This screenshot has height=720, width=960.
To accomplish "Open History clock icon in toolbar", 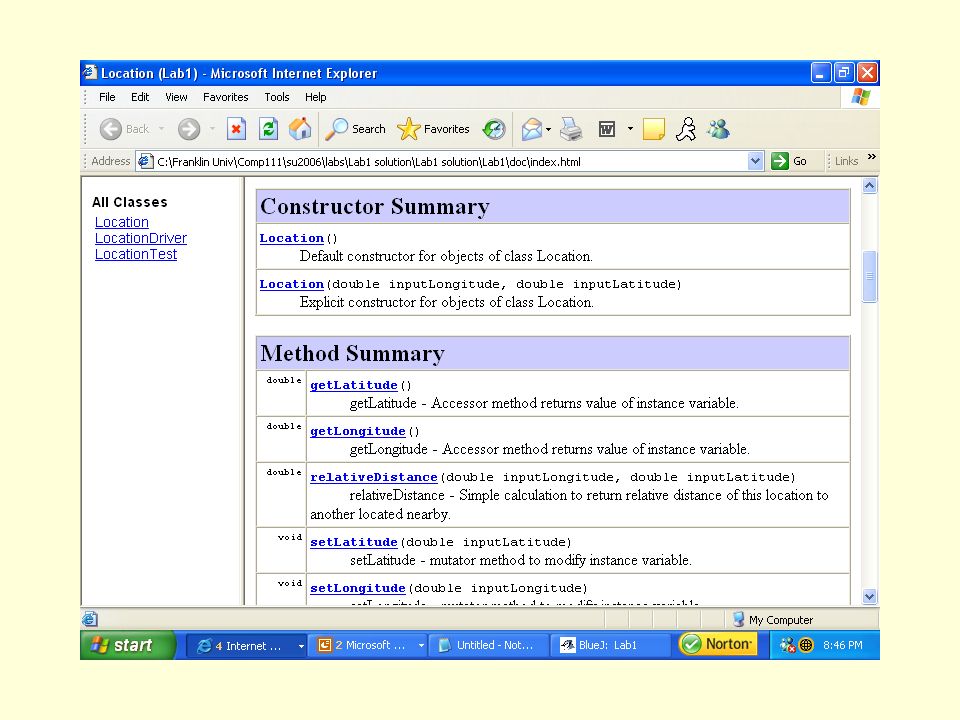I will click(493, 129).
